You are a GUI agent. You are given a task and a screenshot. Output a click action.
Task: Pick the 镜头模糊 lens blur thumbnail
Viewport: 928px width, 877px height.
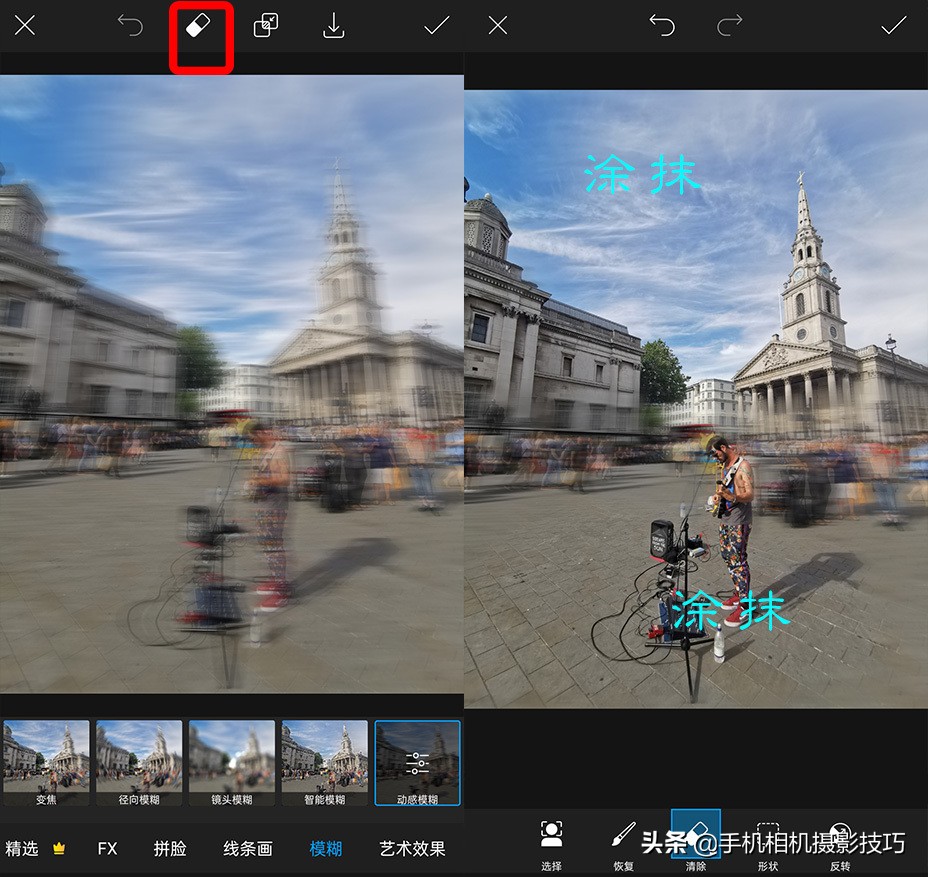pos(232,762)
